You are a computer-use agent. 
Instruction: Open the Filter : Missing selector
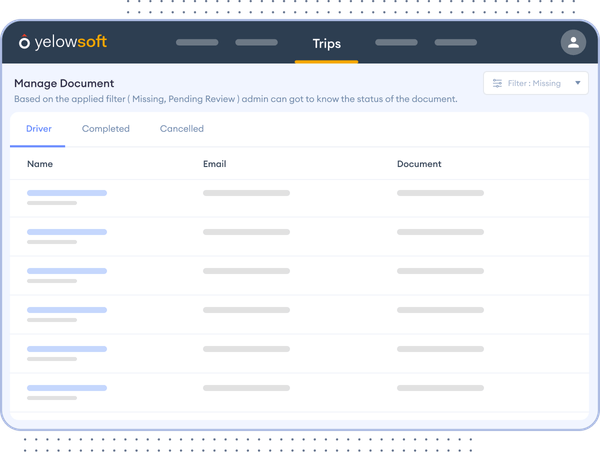click(535, 83)
